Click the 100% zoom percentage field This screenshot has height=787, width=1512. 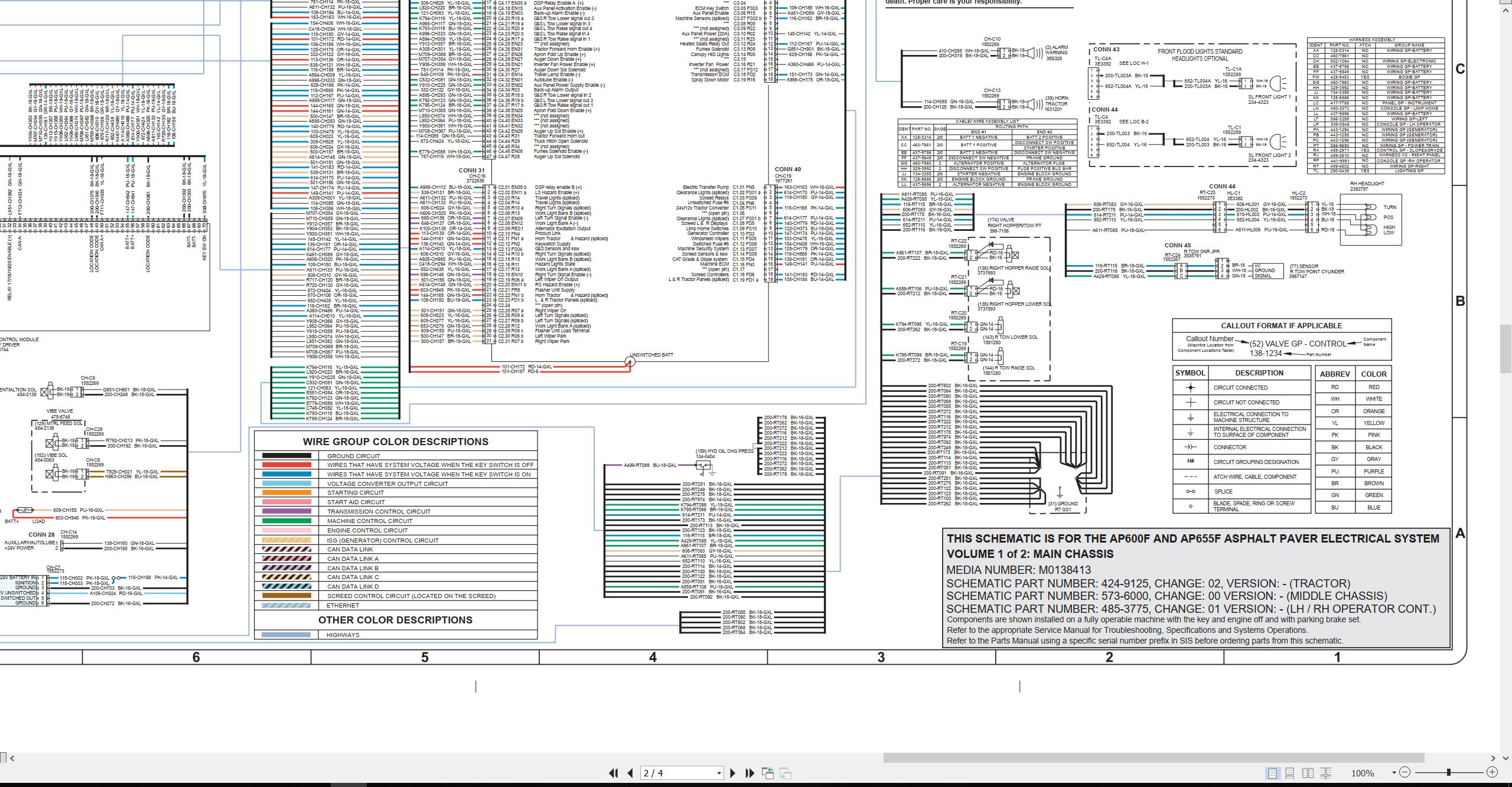(x=1363, y=773)
